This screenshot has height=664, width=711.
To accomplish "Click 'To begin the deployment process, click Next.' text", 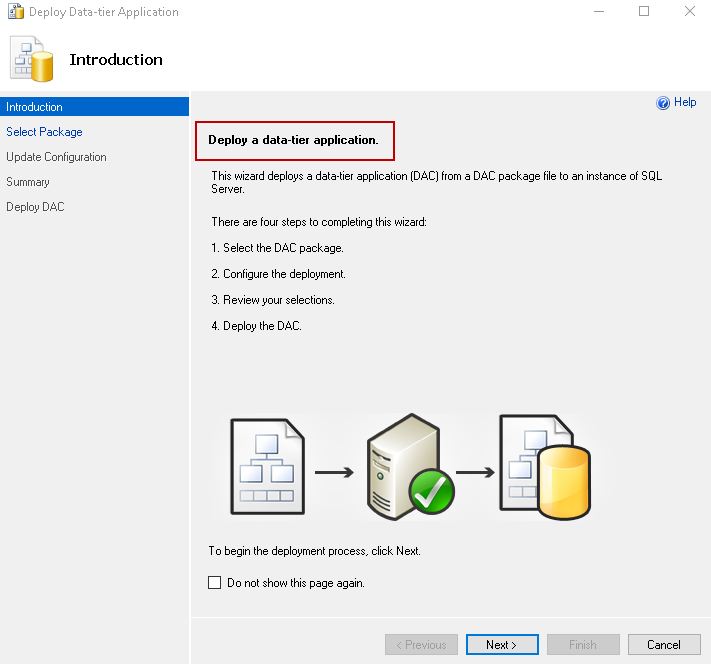I will tap(314, 551).
